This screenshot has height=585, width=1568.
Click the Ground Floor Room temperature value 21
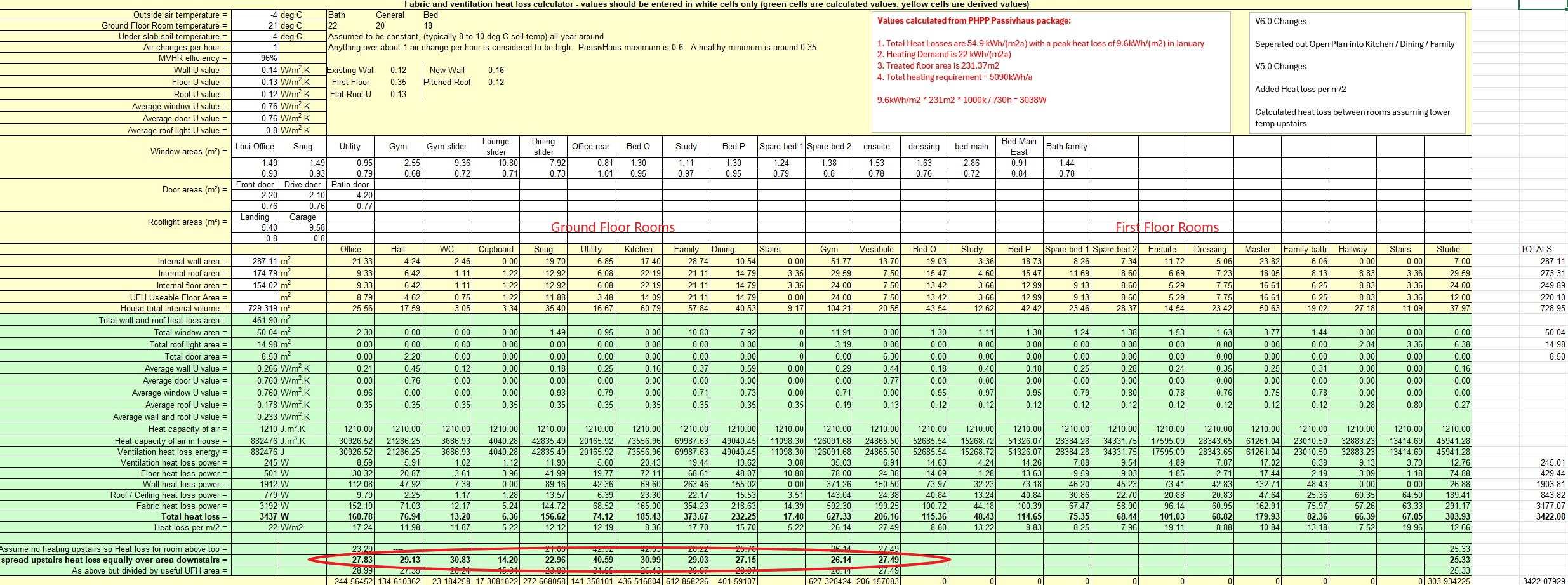point(255,25)
